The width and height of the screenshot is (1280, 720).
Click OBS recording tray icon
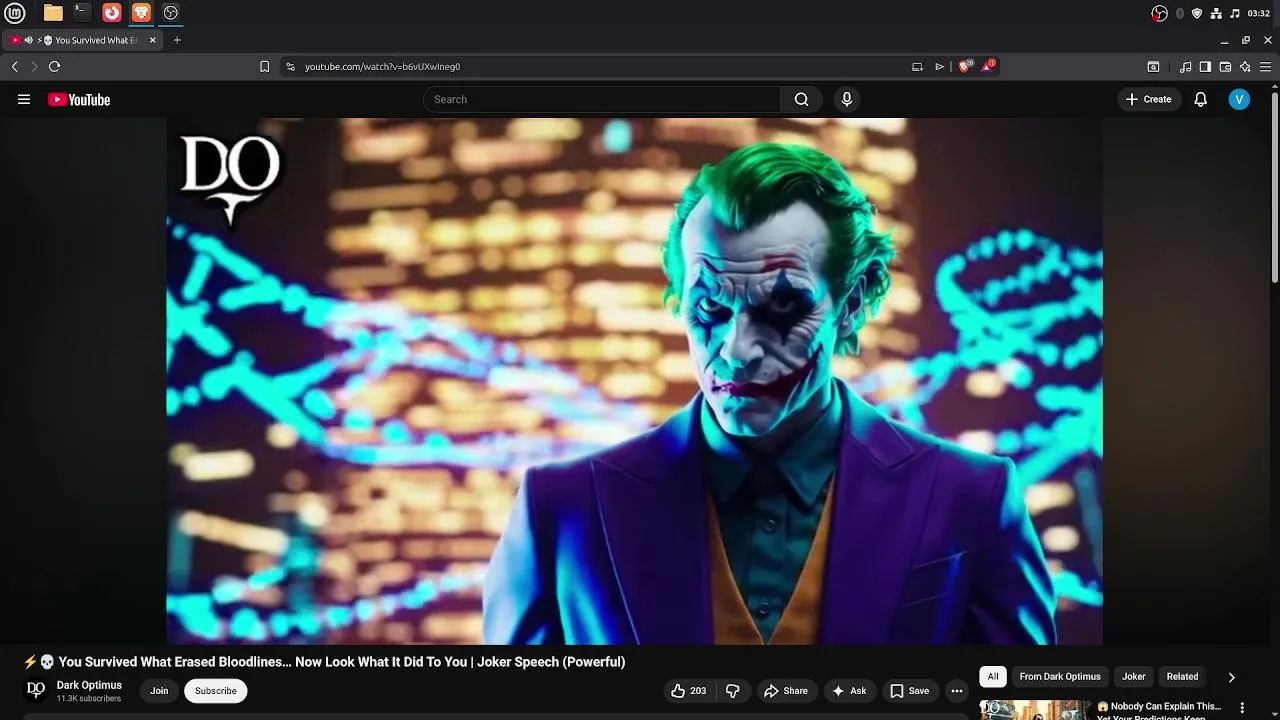[1160, 13]
